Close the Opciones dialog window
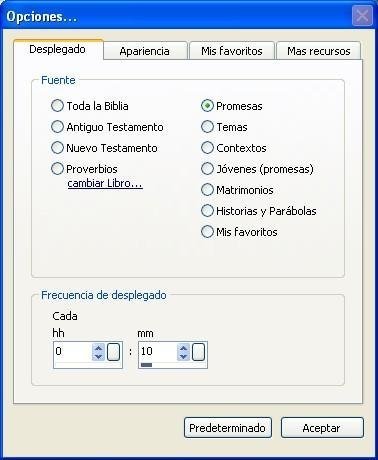This screenshot has width=378, height=460. pos(362,16)
